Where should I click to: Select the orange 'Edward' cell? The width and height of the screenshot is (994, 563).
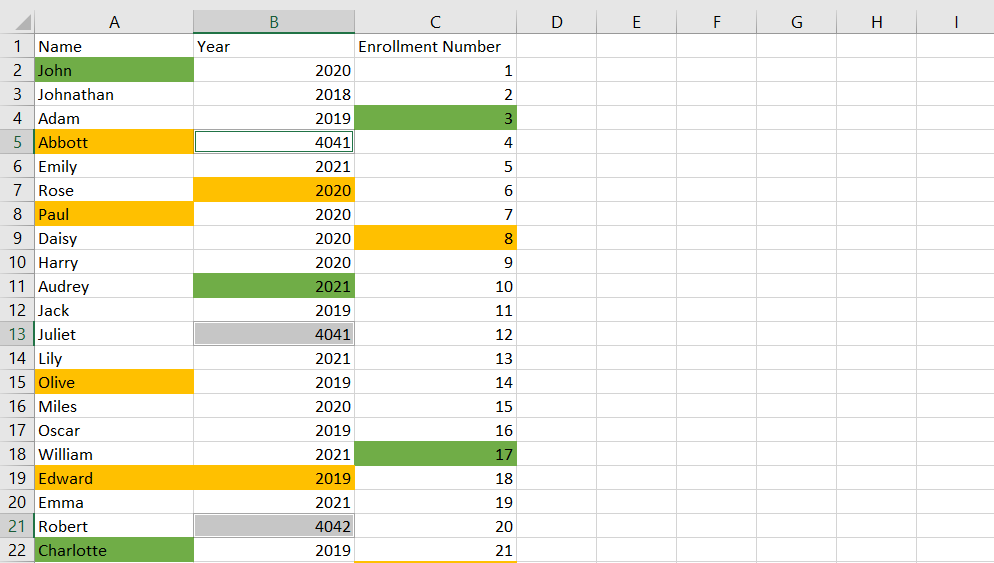point(114,478)
